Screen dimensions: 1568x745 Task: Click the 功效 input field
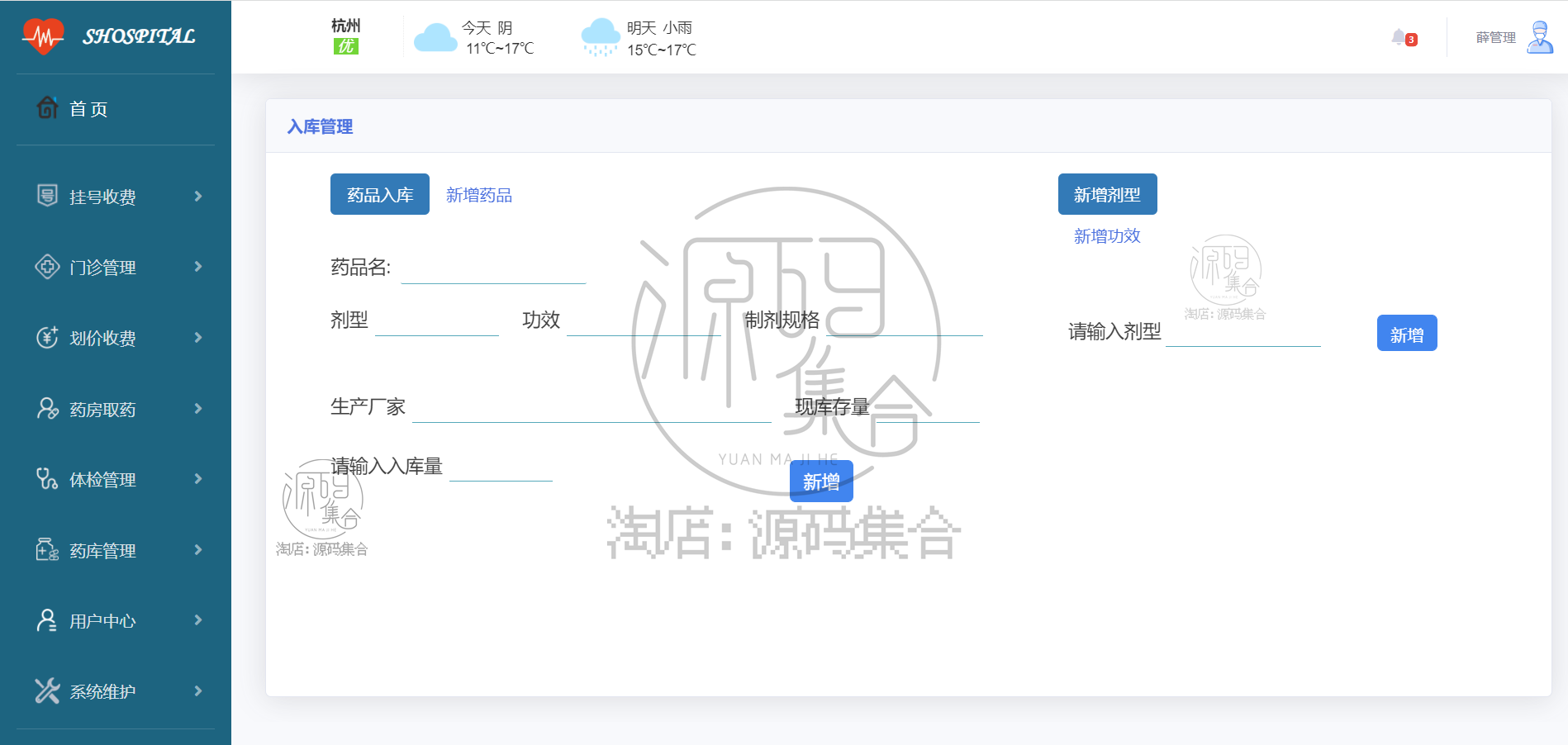coord(644,321)
